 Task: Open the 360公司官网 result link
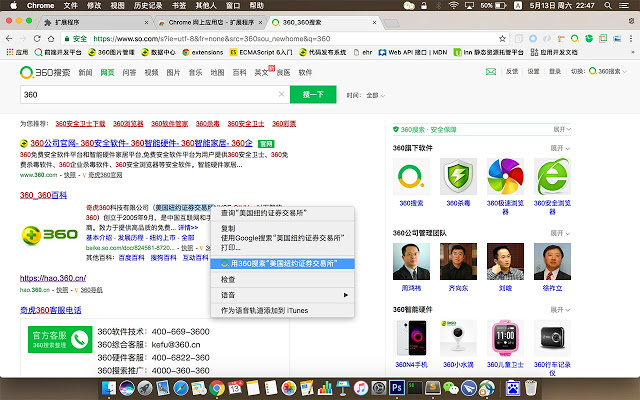[x=141, y=143]
